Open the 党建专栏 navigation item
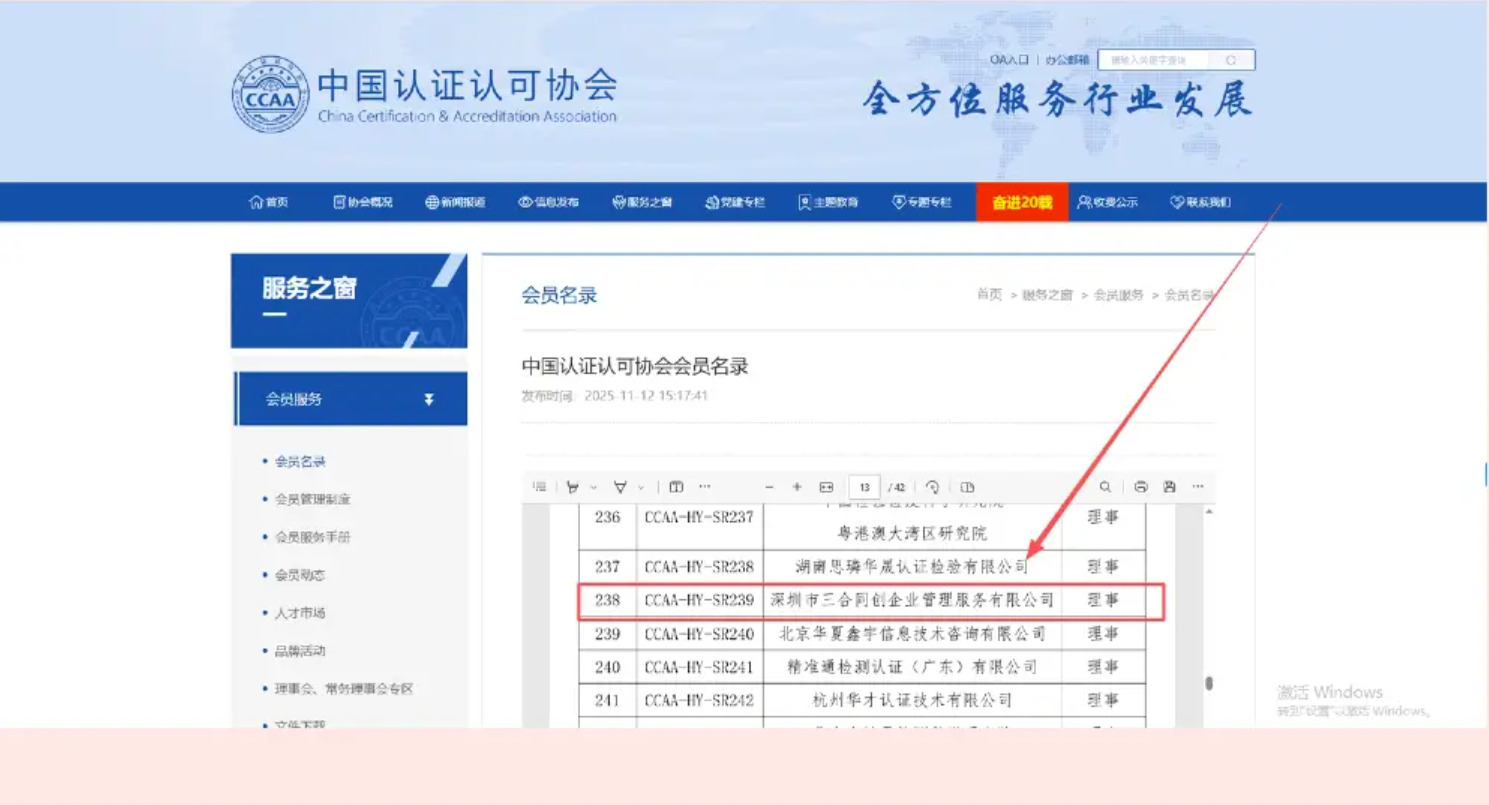Viewport: 1489px width, 805px height. [x=735, y=202]
